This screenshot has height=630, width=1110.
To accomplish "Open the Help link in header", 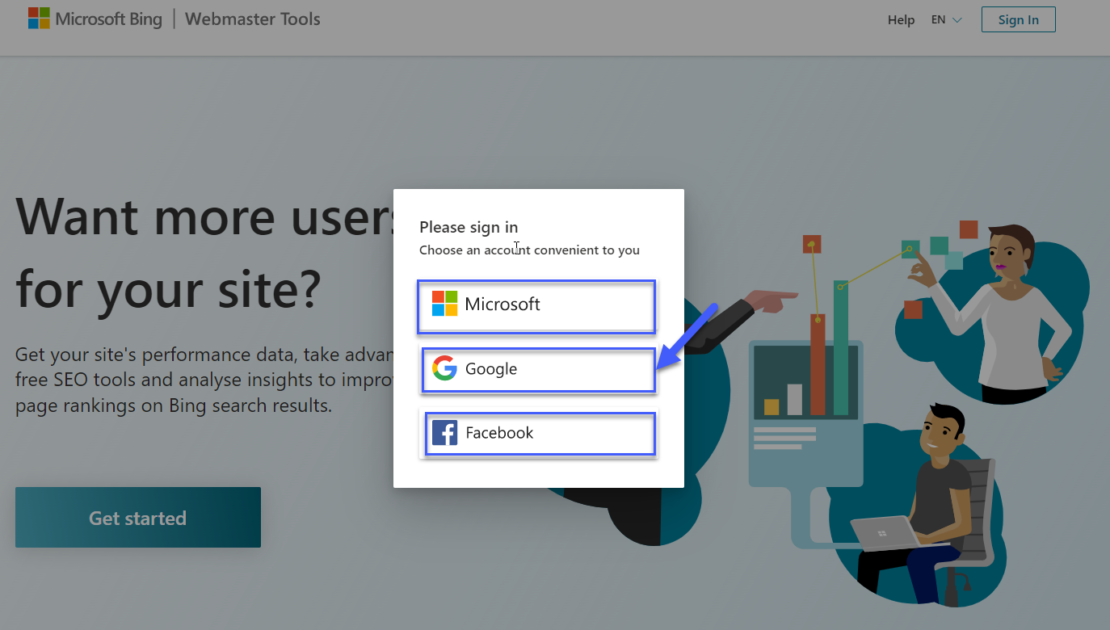I will coord(901,20).
